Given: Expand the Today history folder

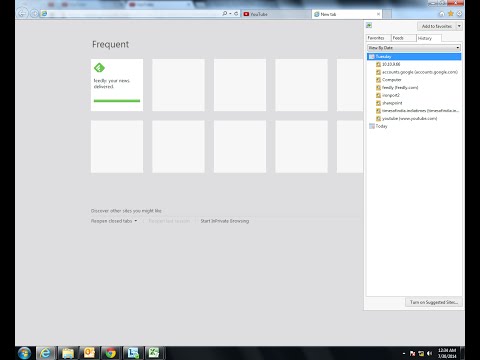Looking at the screenshot, I should click(x=381, y=126).
